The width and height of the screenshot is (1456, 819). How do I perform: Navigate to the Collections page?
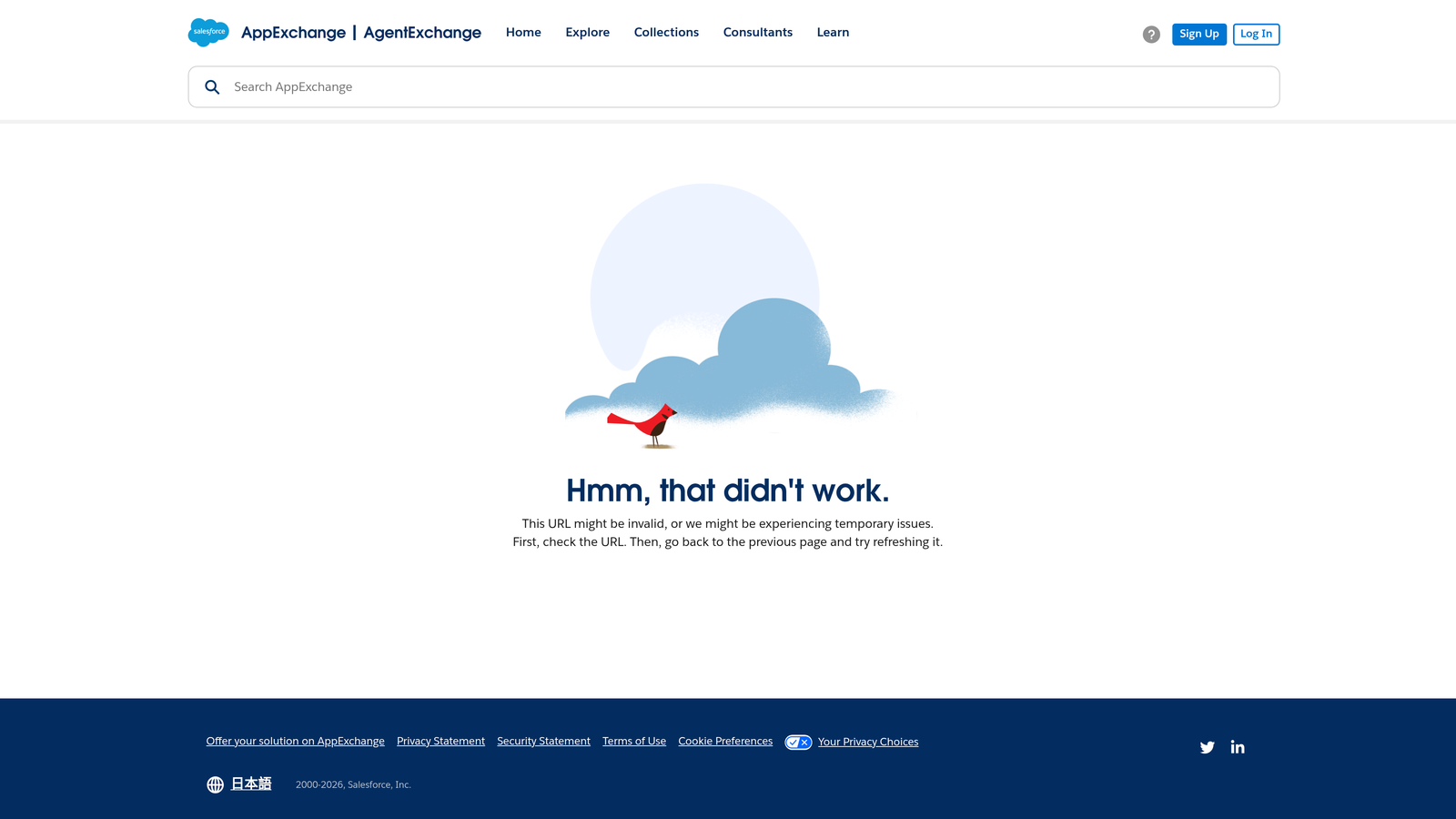coord(666,32)
